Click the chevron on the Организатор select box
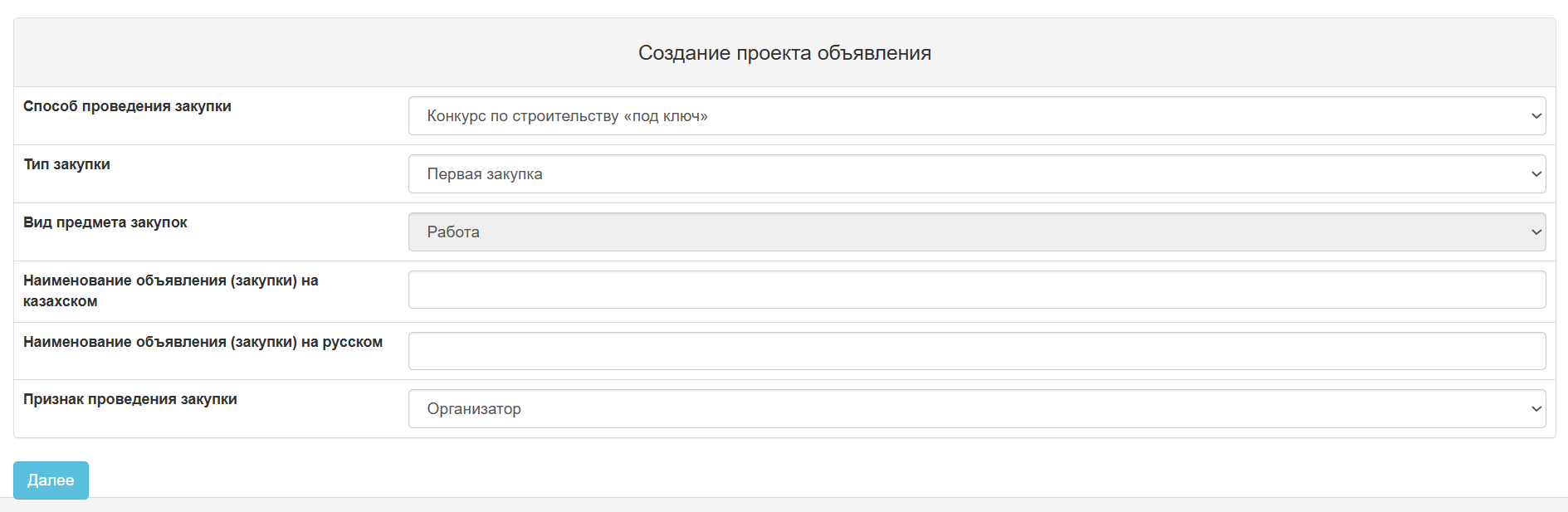The image size is (1568, 512). (x=1536, y=409)
